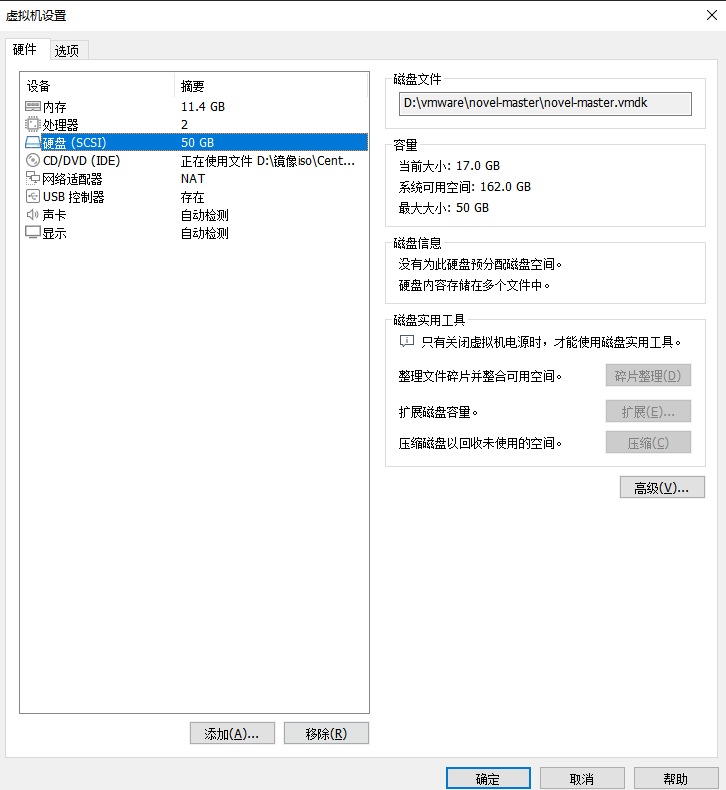Confirm with the 确定 button
The height and width of the screenshot is (790, 726).
point(488,779)
